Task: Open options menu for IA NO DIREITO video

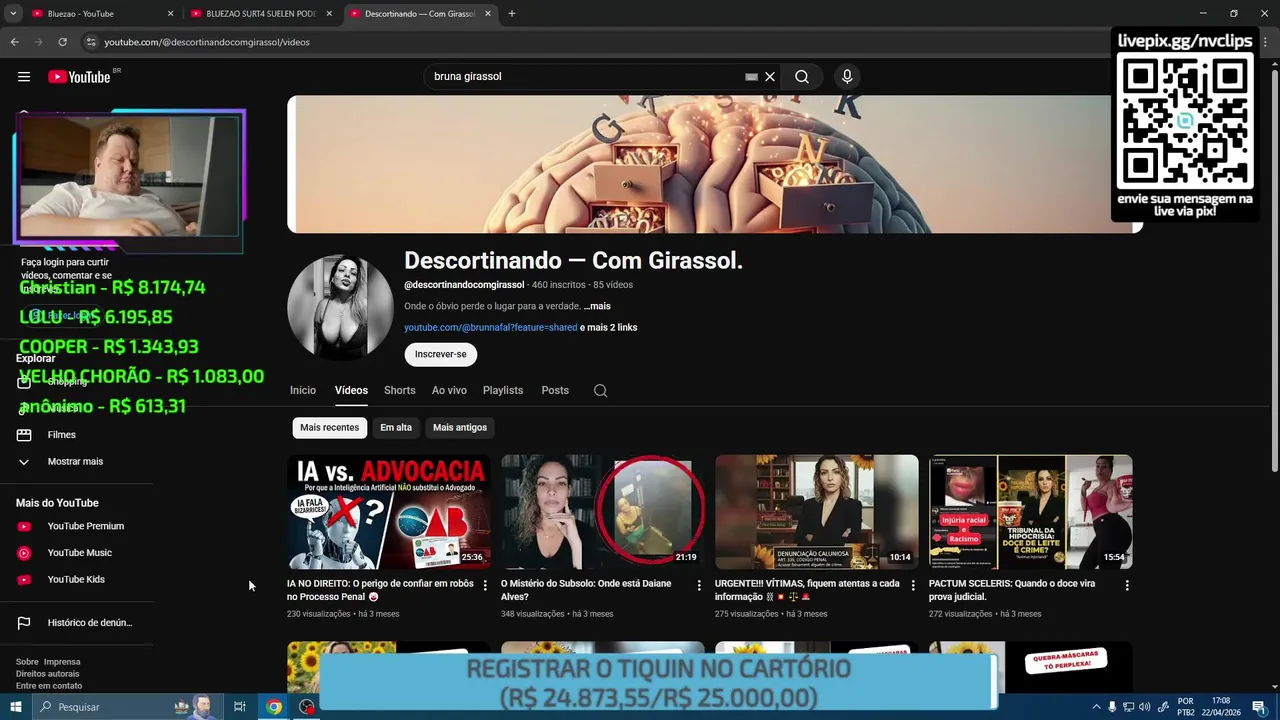Action: [485, 585]
